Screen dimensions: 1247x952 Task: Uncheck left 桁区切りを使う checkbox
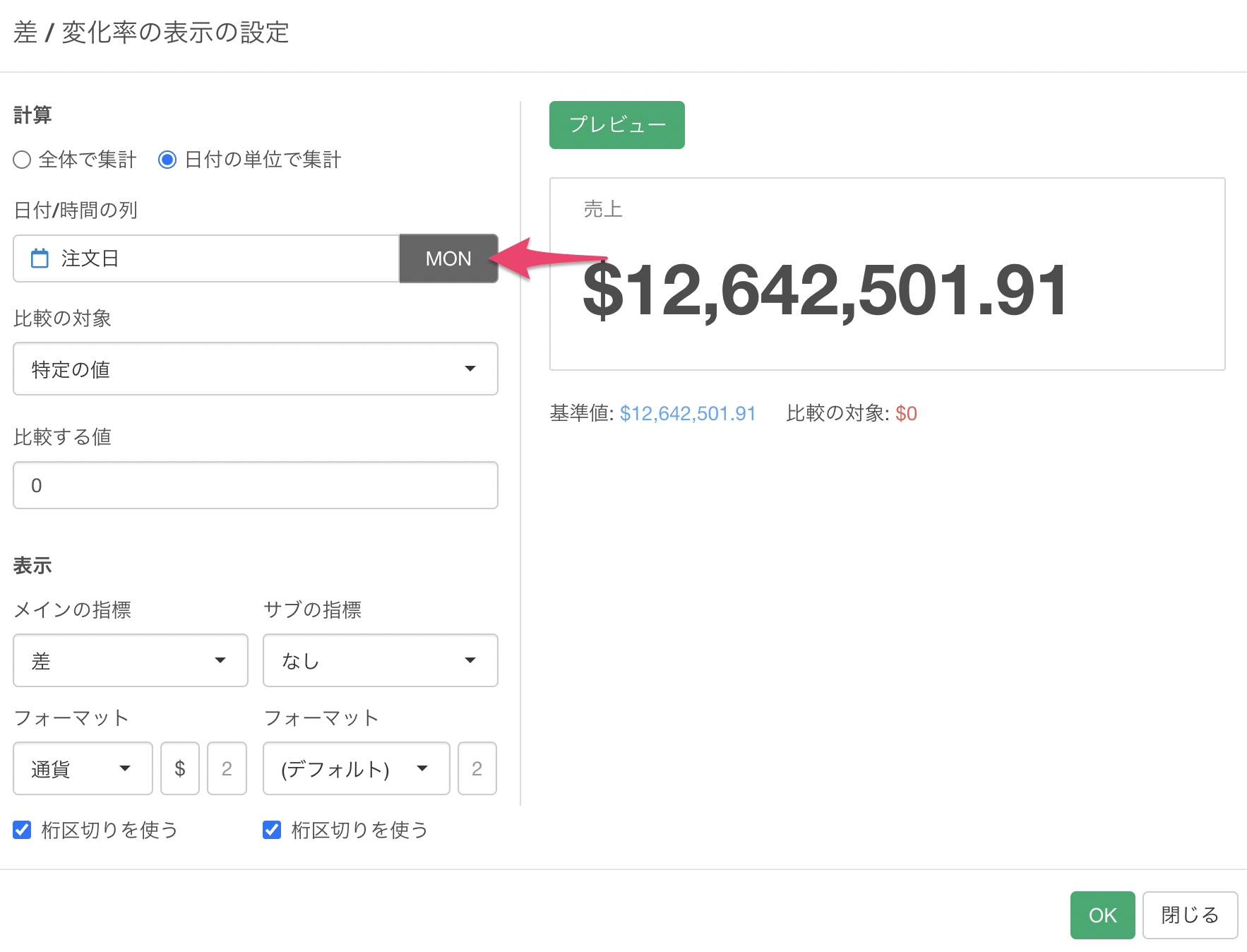23,830
